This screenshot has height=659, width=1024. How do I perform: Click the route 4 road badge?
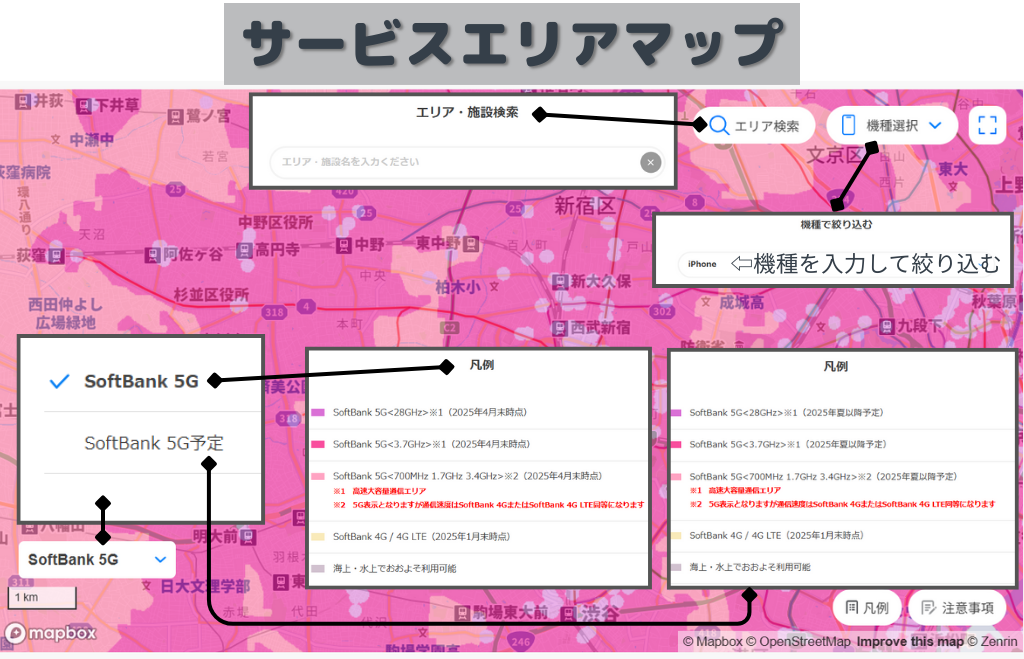click(306, 306)
